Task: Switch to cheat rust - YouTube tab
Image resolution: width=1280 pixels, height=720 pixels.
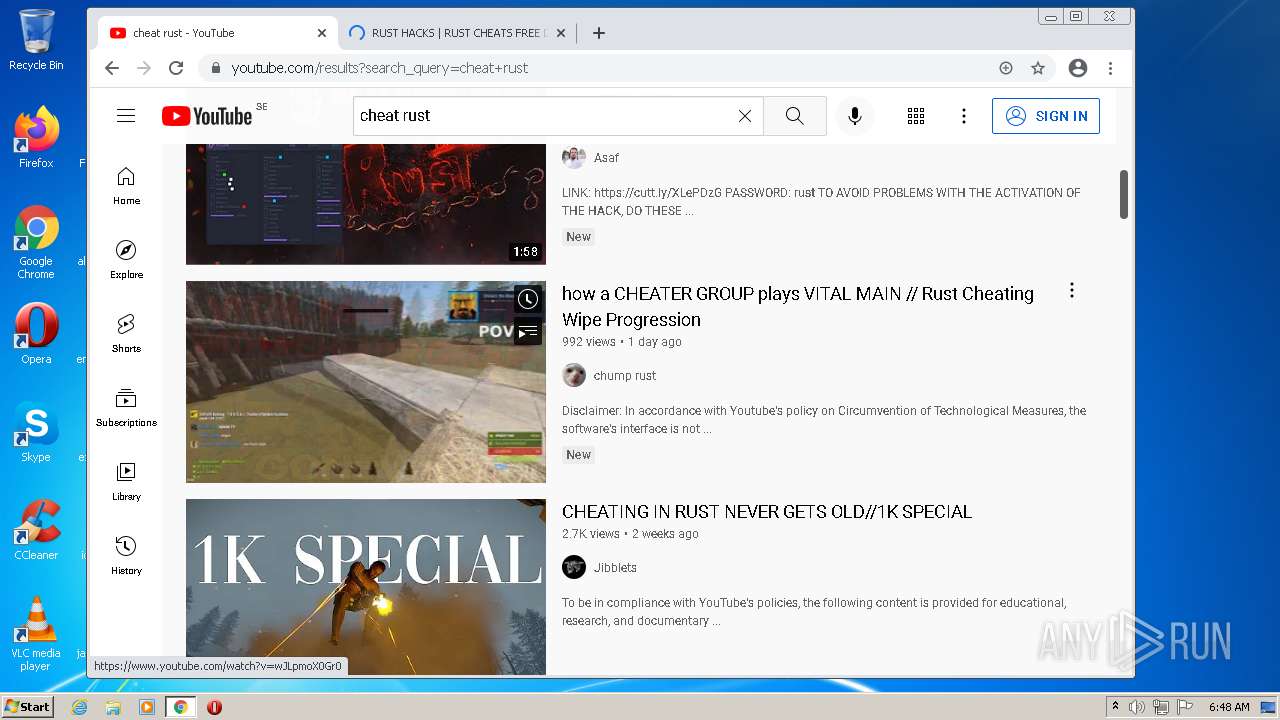Action: (x=218, y=33)
